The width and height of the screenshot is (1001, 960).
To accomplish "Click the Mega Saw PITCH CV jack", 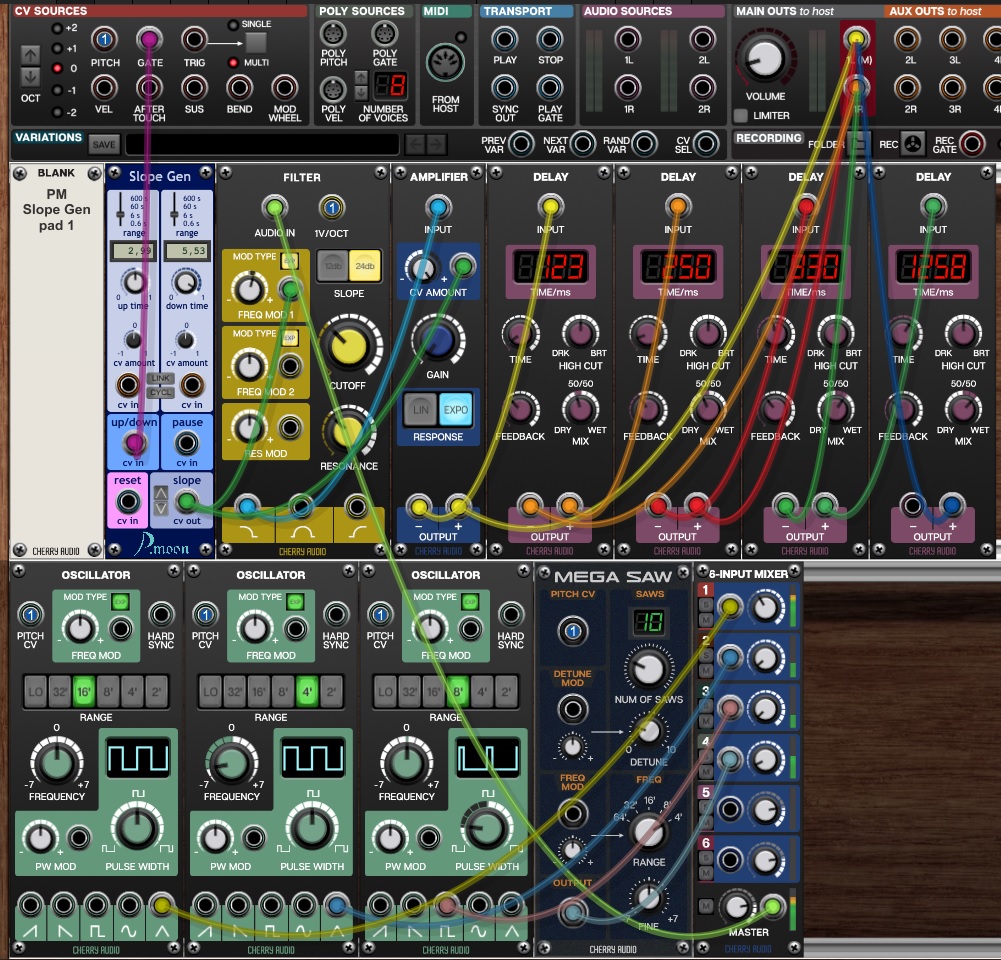I will [572, 631].
